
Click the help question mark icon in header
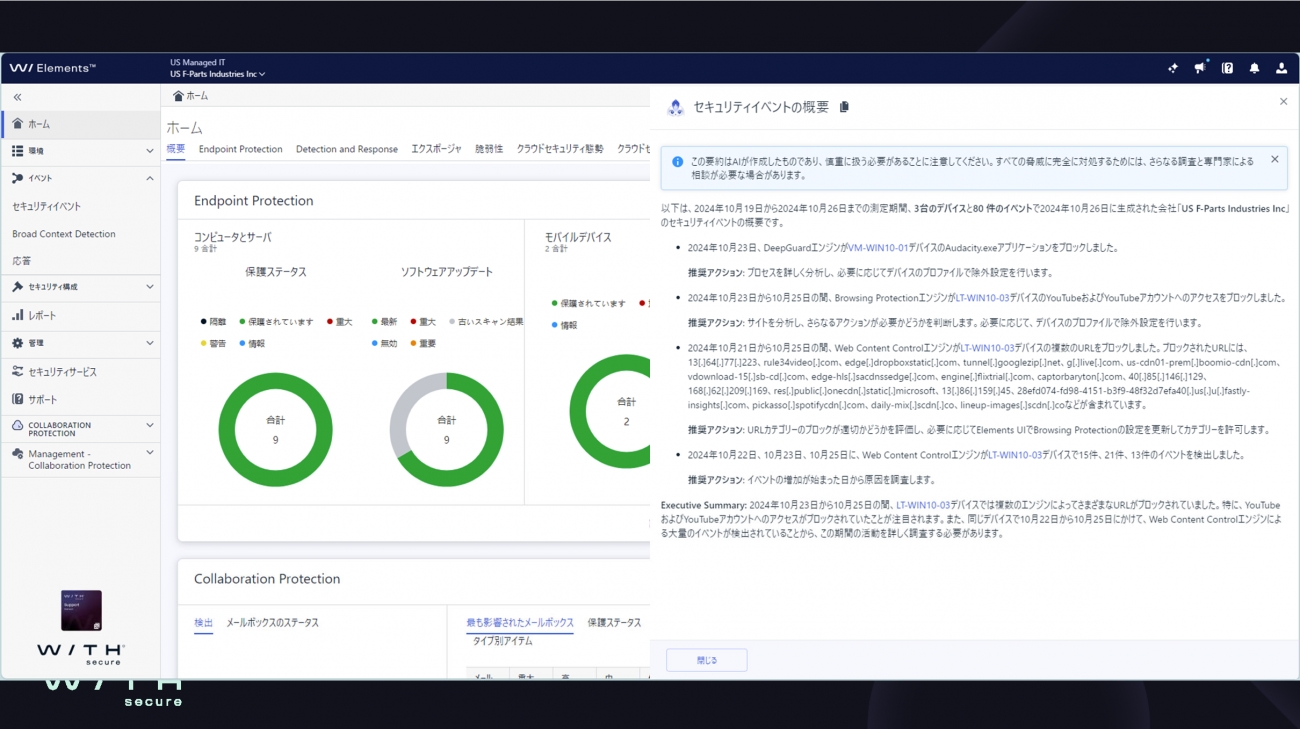click(x=1227, y=68)
